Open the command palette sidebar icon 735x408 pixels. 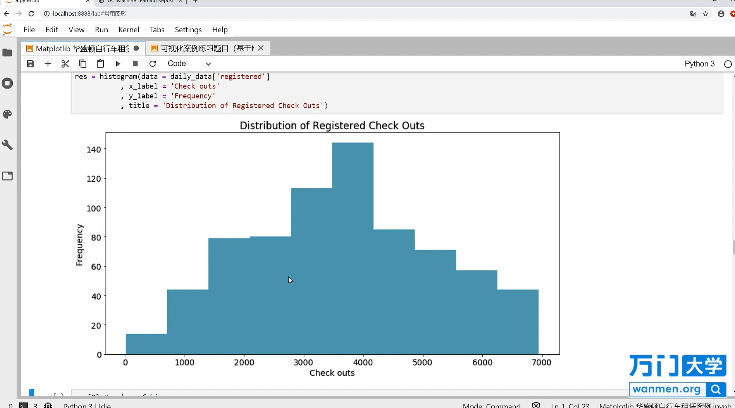pos(8,114)
